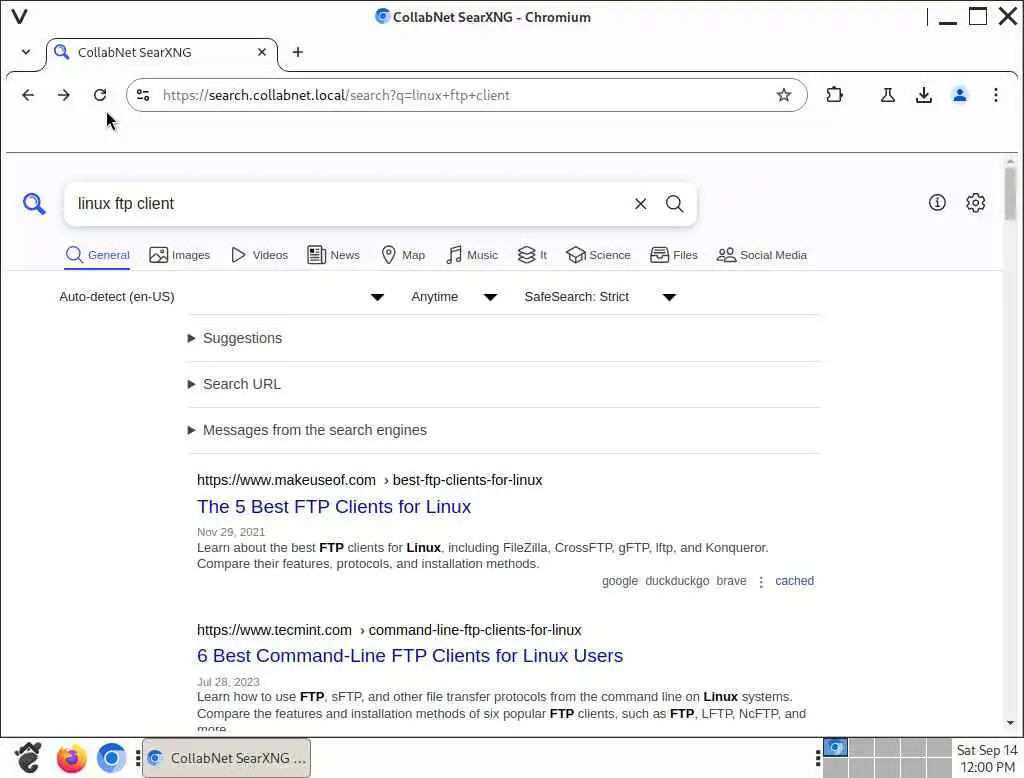
Task: Click the 'Jul 28, 2023' result date
Action: [x=229, y=682]
